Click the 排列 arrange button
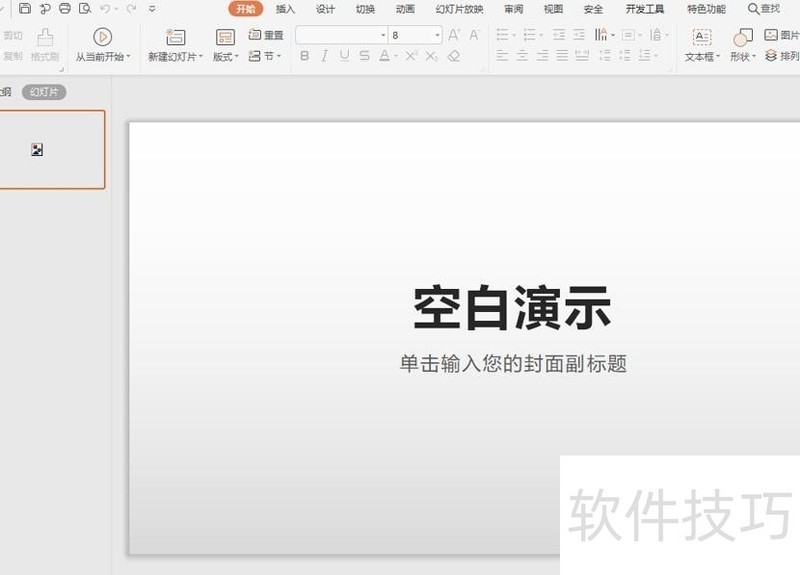The width and height of the screenshot is (800, 575). click(782, 56)
